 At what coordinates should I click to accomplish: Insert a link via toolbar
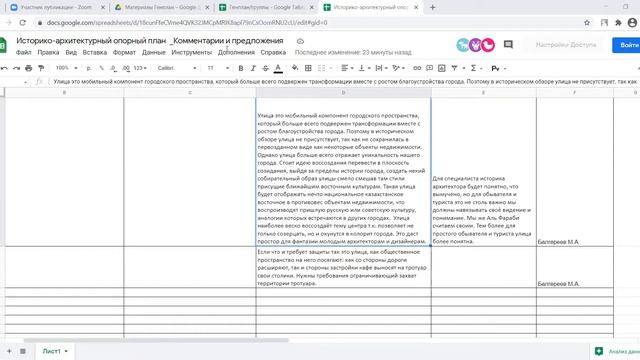point(417,68)
